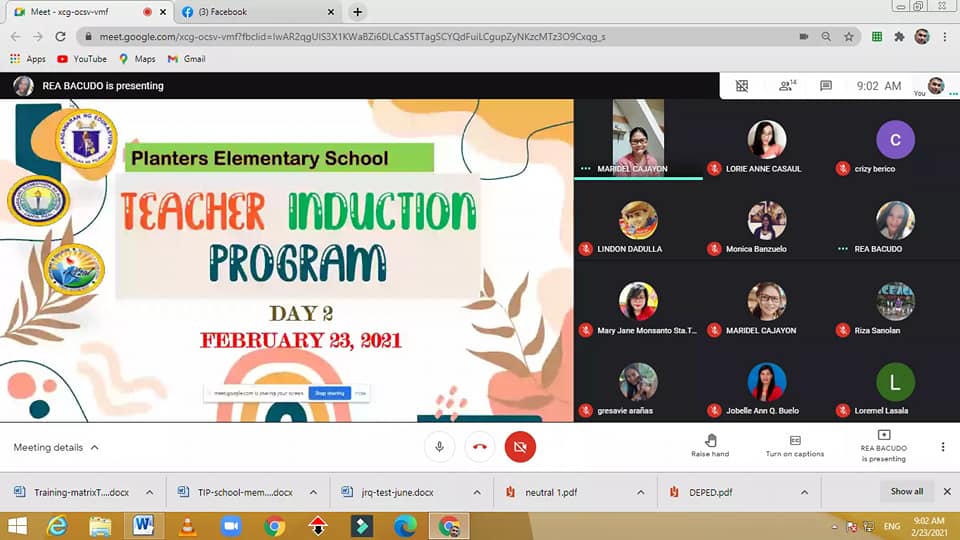960x540 pixels.
Task: Open a new browser tab
Action: pos(358,12)
